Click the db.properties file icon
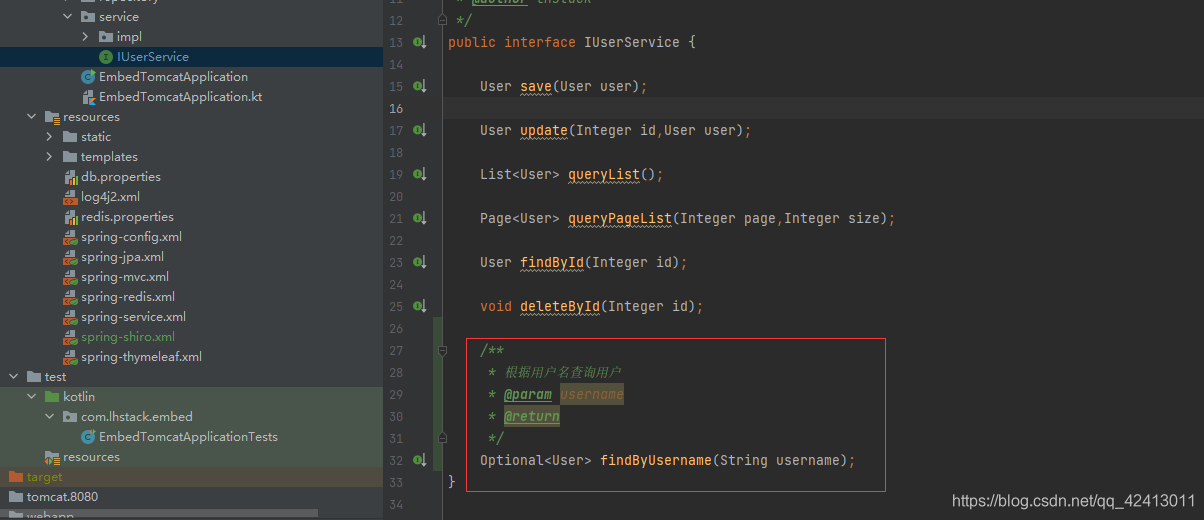The image size is (1204, 520). click(70, 177)
